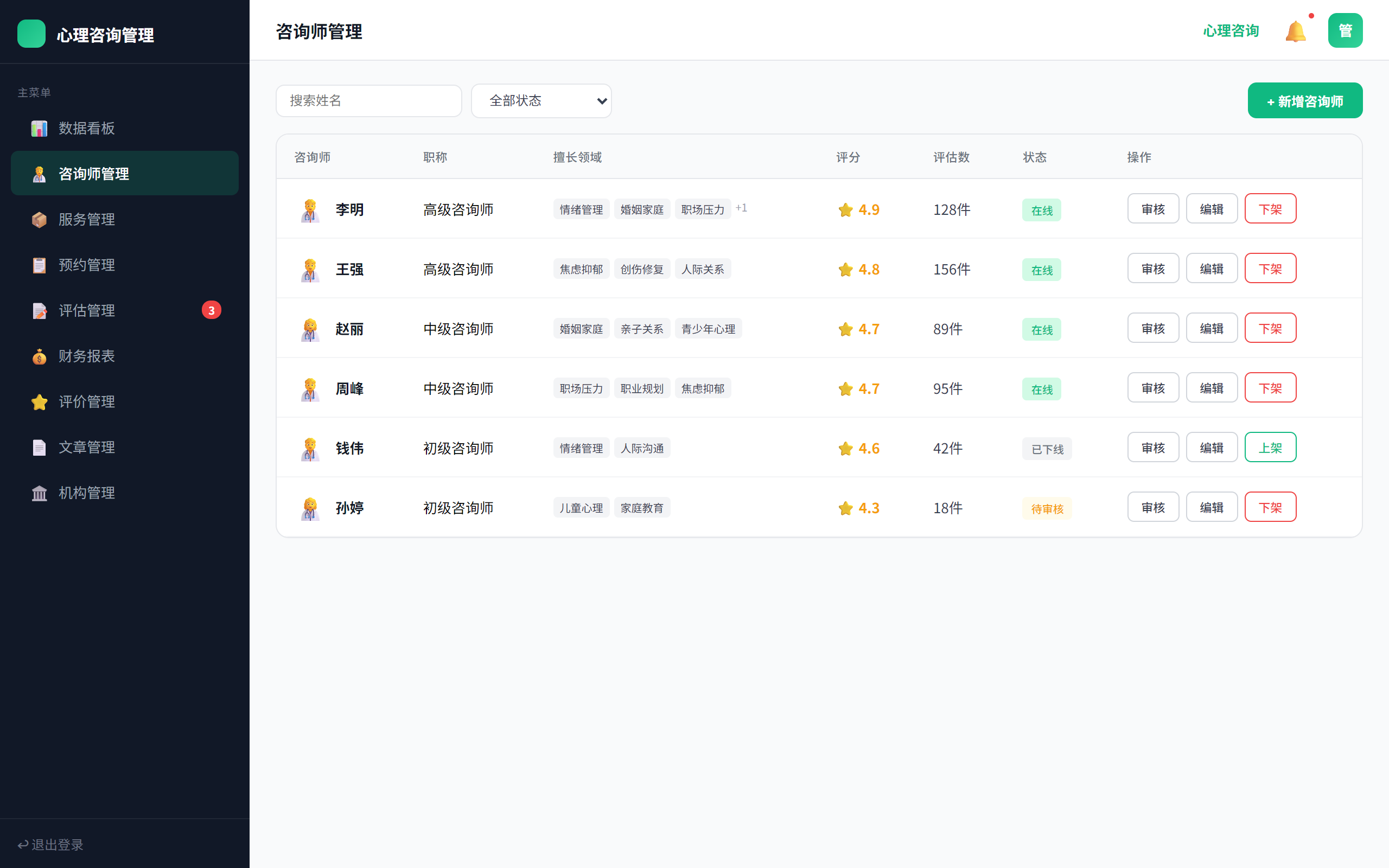Viewport: 1389px width, 868px height.
Task: Click the 人际沟通 tag
Action: point(642,448)
